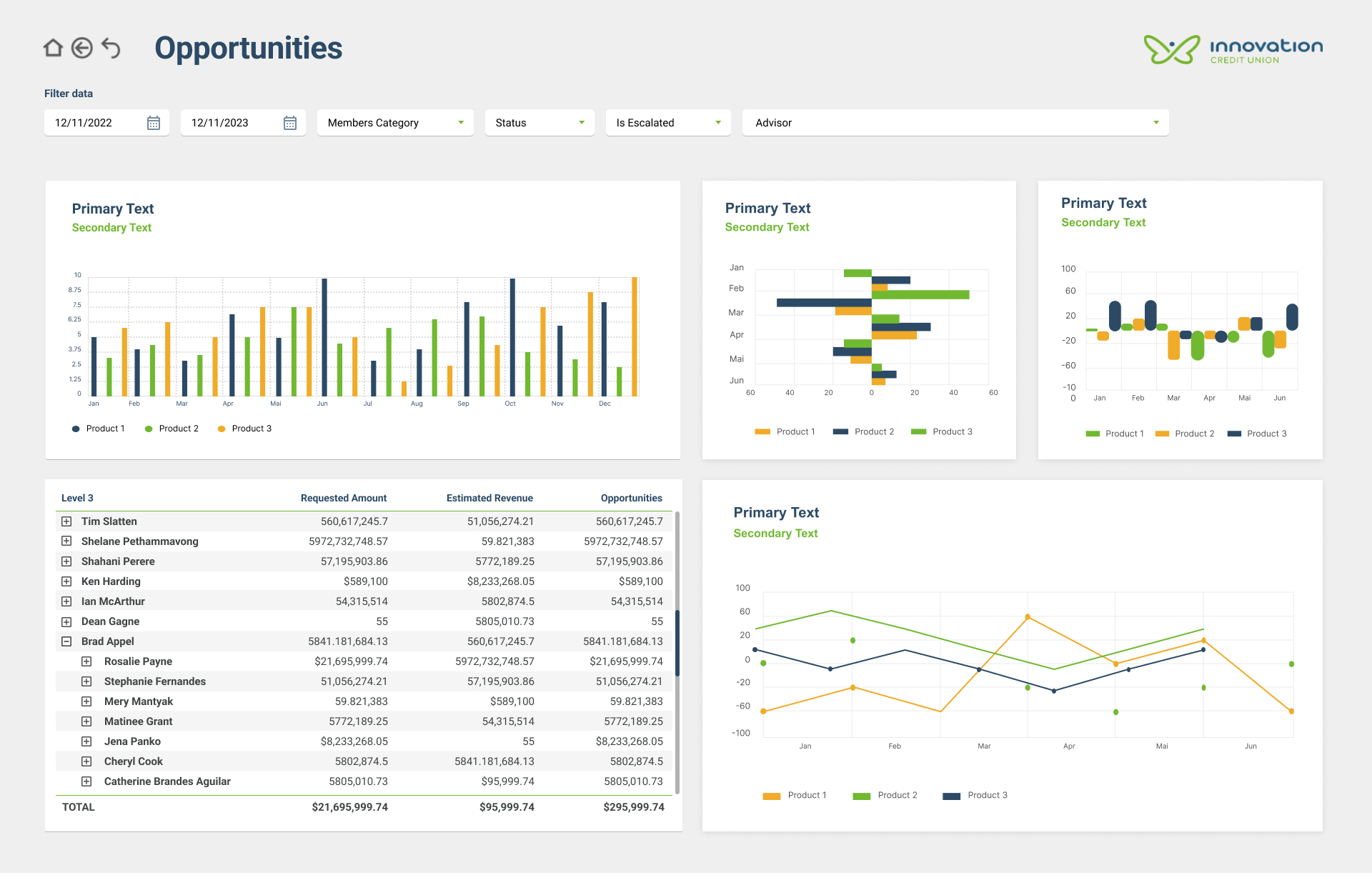Click the Innovation Credit Union logo
Screen dimensions: 1372x880
[x=1233, y=49]
